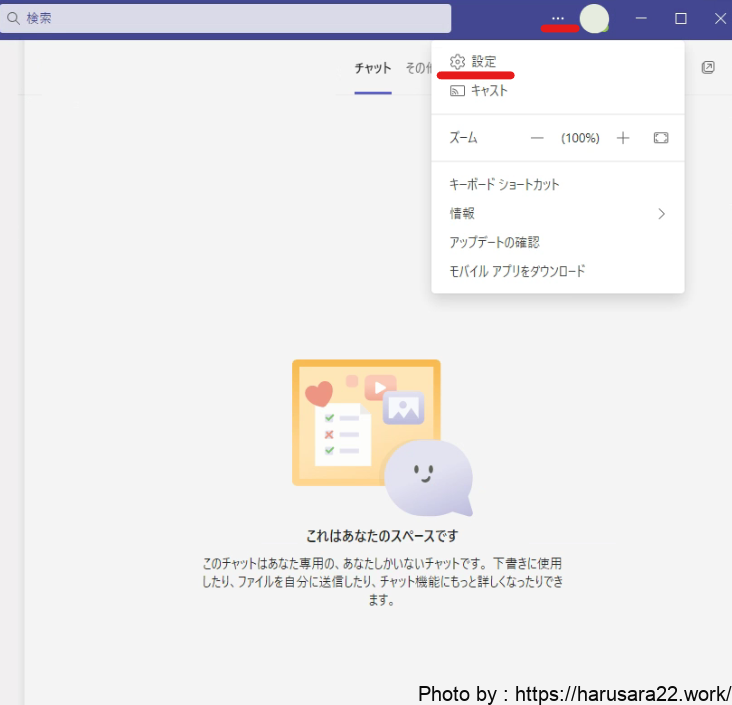The height and width of the screenshot is (705, 732).
Task: Click モバイル アプリをダウンロード
Action: click(x=517, y=272)
